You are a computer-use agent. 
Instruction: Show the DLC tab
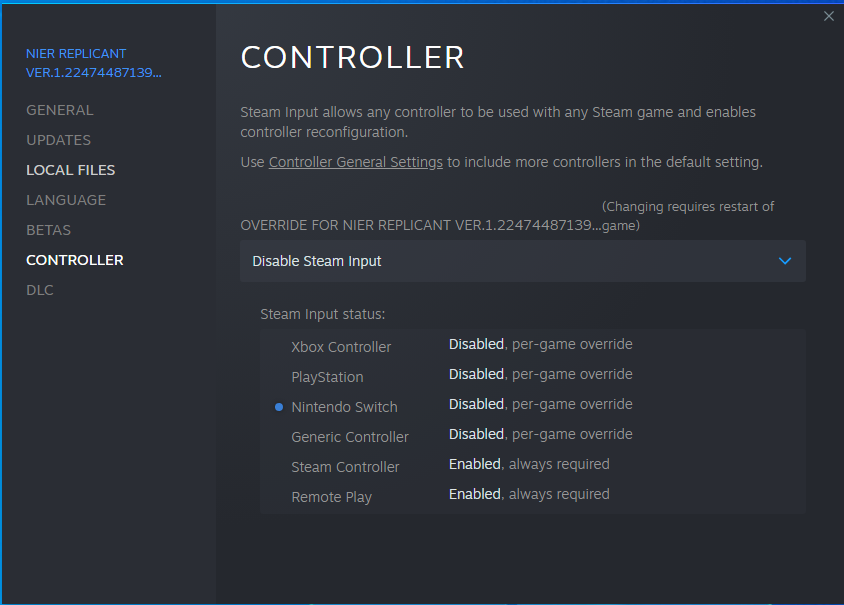pyautogui.click(x=40, y=290)
